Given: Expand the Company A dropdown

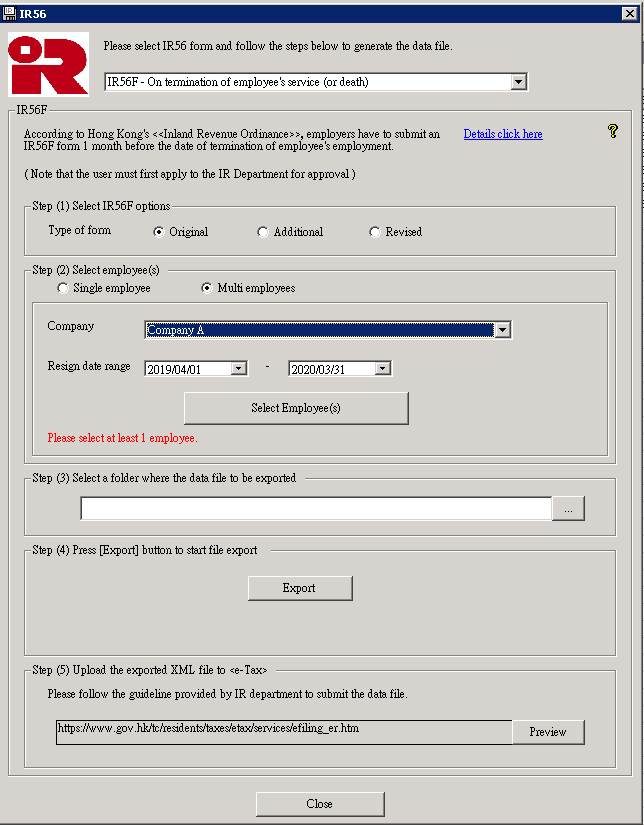Looking at the screenshot, I should coord(502,330).
